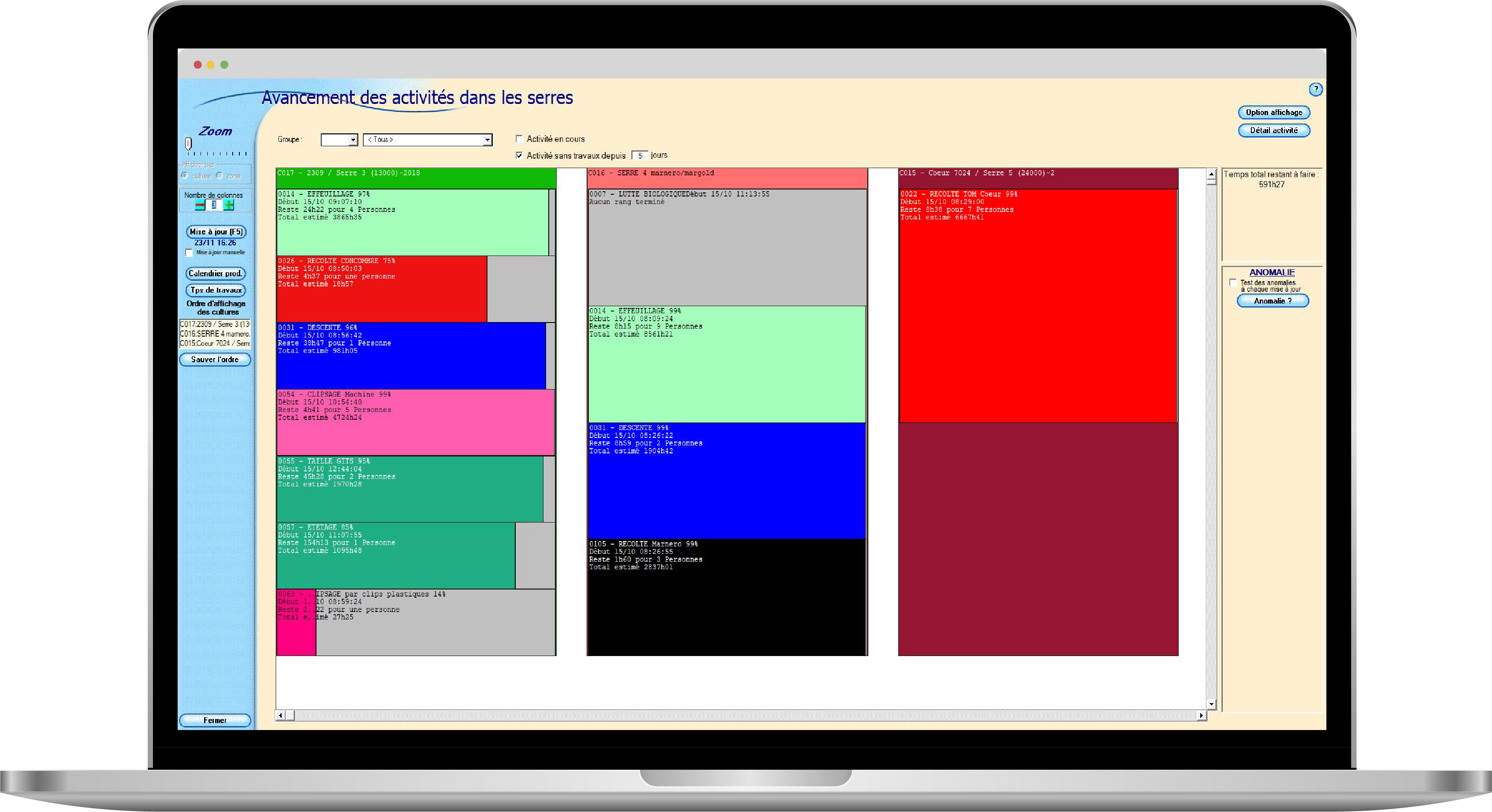Click 'Sauver l'ordre' button

tap(215, 360)
